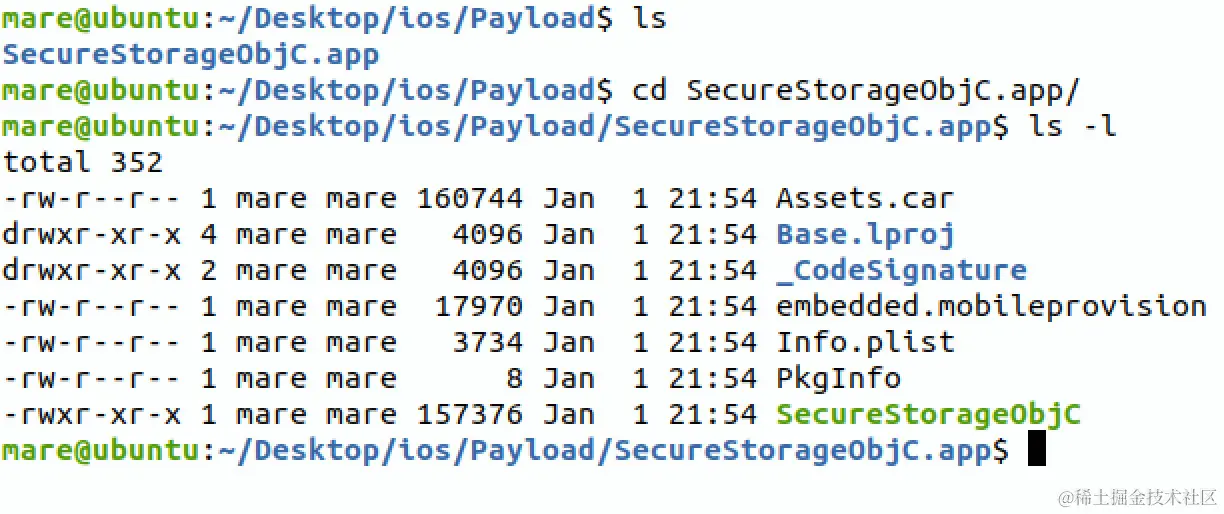Select the PkgInfo file name
This screenshot has height=514, width=1224.
(838, 379)
